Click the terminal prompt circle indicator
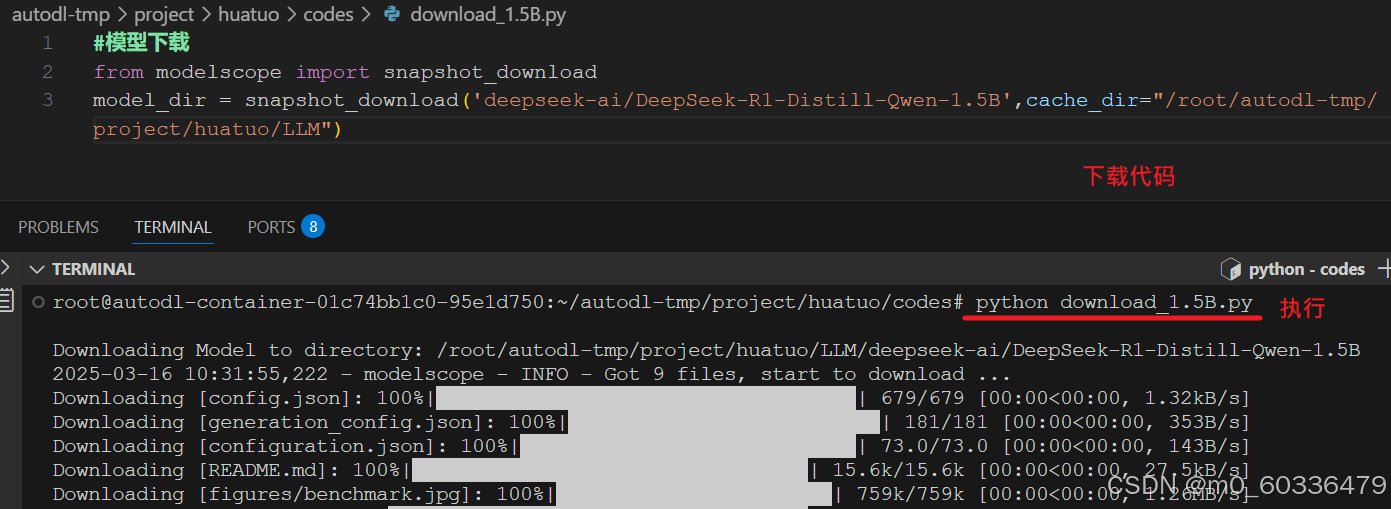This screenshot has width=1391, height=509. point(38,302)
